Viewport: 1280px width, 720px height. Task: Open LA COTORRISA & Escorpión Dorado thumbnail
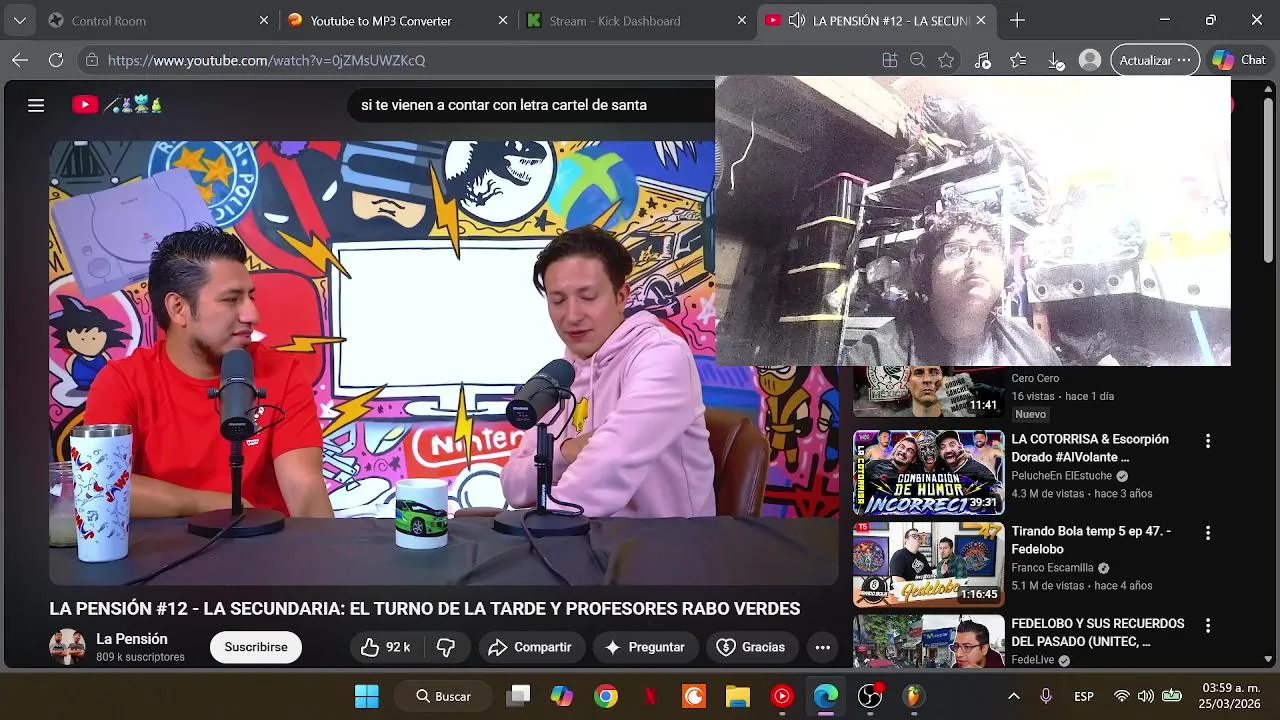point(928,473)
